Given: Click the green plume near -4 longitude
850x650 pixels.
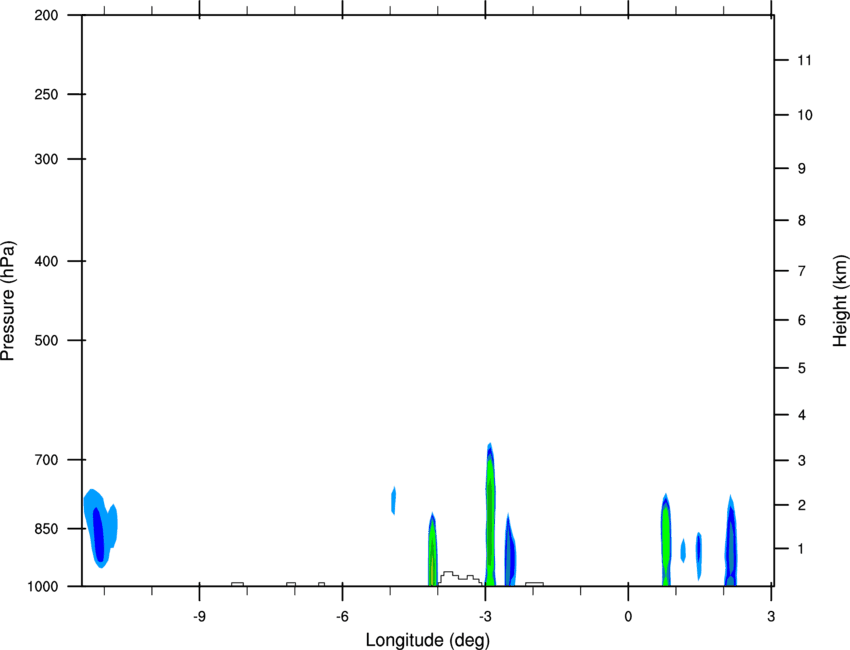Looking at the screenshot, I should tap(433, 550).
